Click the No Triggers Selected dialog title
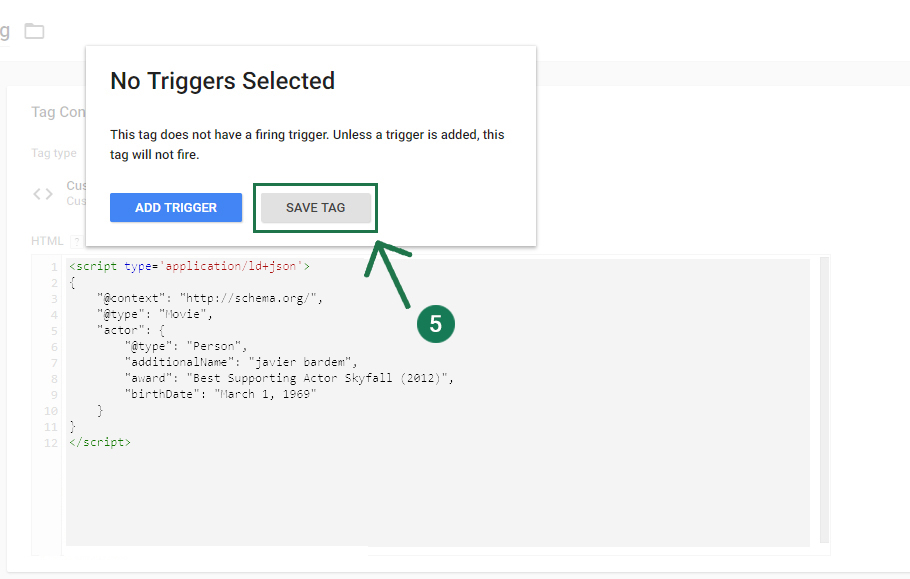The image size is (910, 579). pyautogui.click(x=222, y=81)
